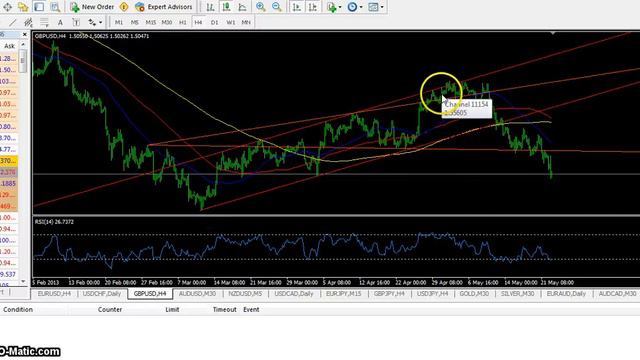This screenshot has height=360, width=640.
Task: Switch to the AUDUSD,M30 chart tab
Action: click(198, 293)
